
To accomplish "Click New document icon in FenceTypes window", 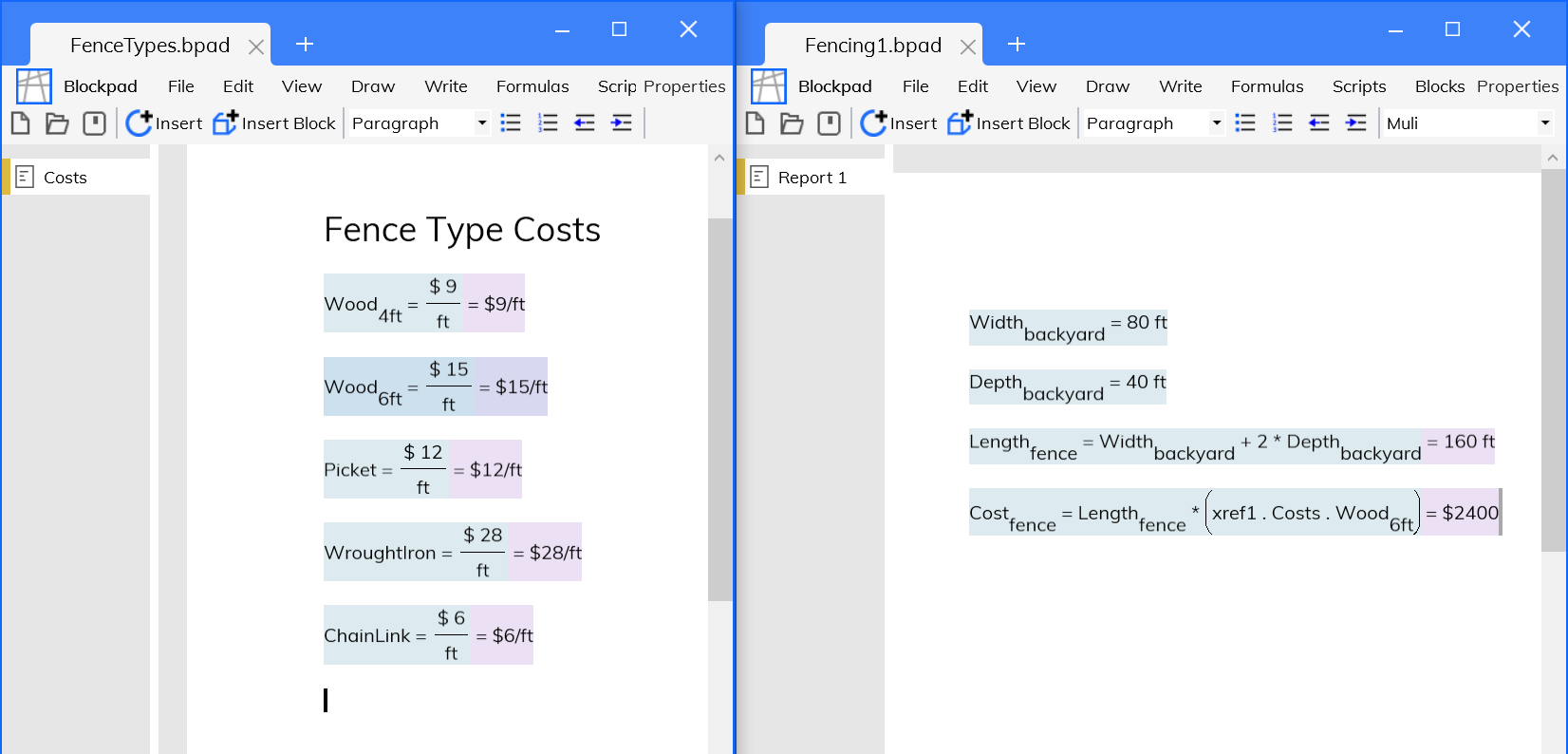I will point(20,123).
